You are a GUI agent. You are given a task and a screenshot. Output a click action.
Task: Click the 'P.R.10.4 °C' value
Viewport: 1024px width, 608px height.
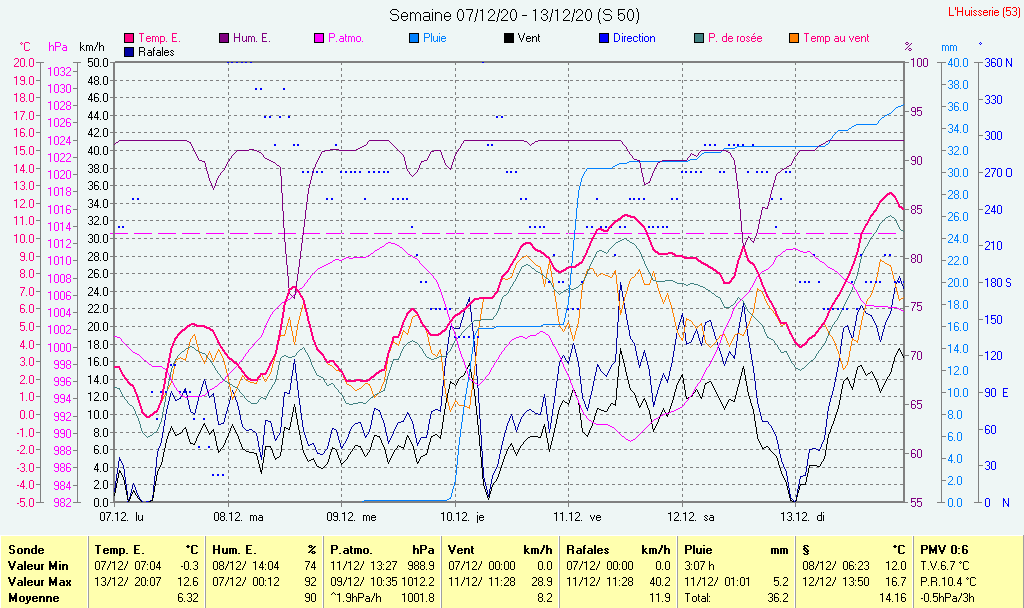(x=948, y=582)
